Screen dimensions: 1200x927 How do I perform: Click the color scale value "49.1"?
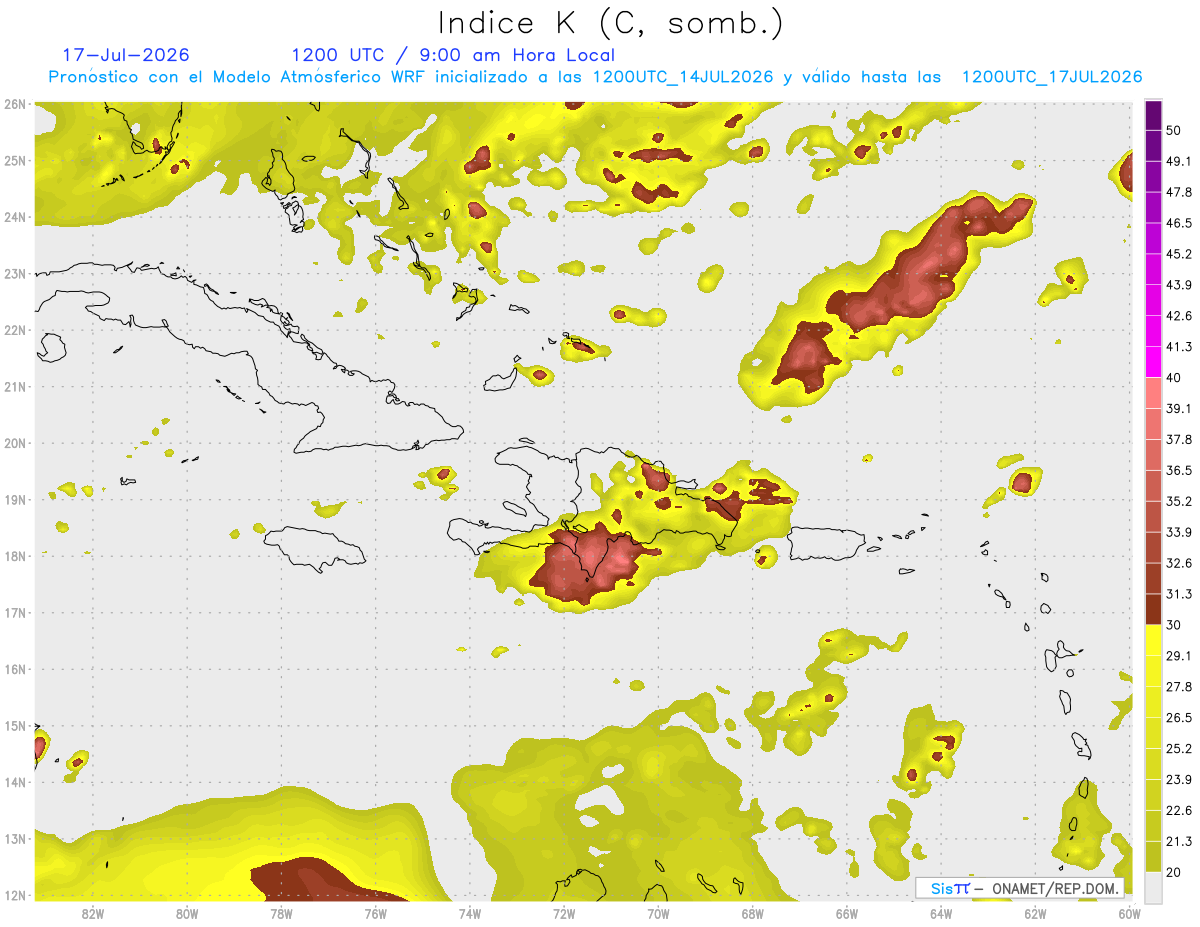tap(1179, 161)
